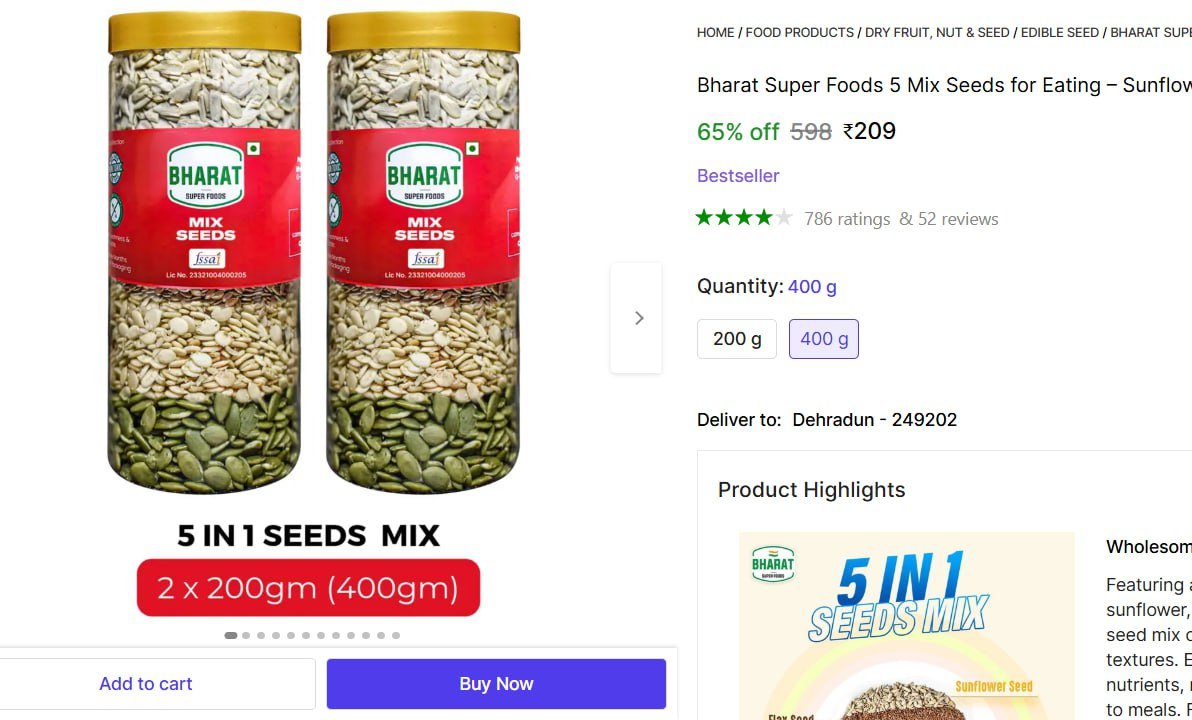1192x720 pixels.
Task: Click the next image arrow chevron
Action: [x=639, y=318]
